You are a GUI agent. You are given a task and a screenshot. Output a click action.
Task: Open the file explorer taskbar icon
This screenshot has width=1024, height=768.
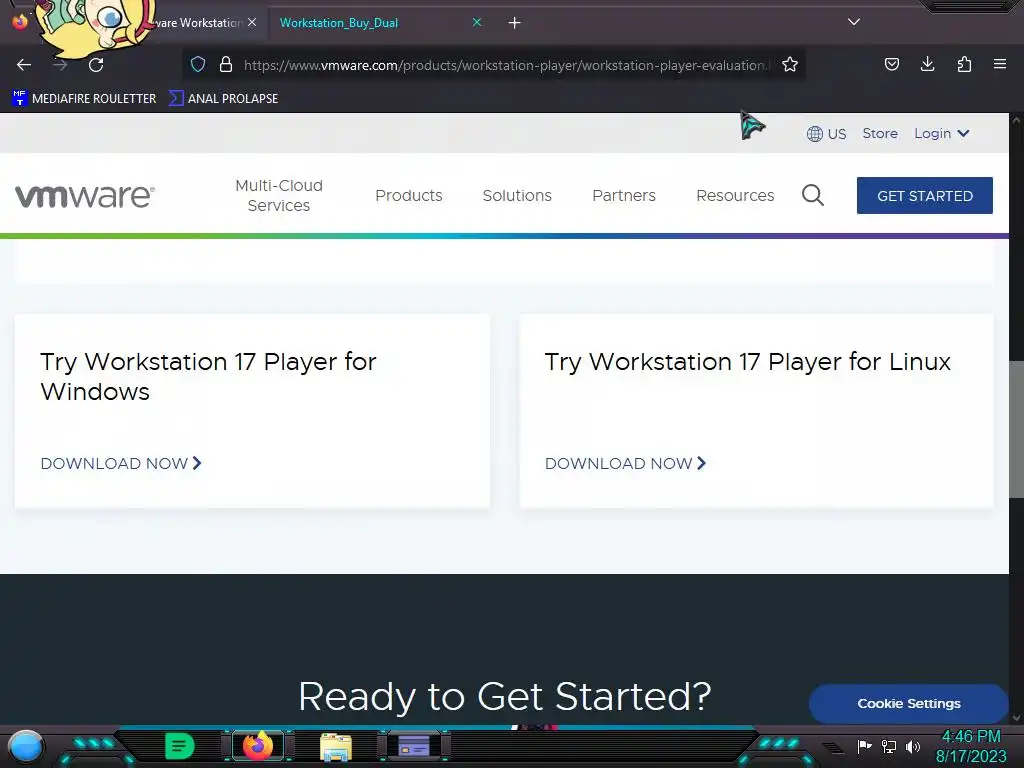coord(336,746)
